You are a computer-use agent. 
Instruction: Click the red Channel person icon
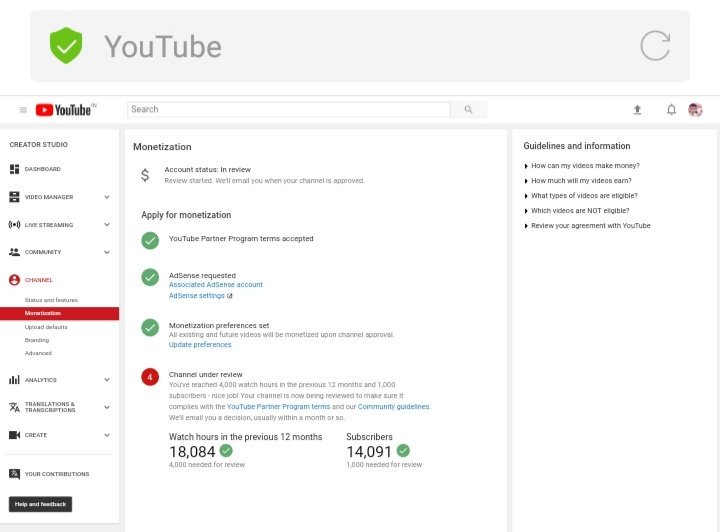coord(14,280)
